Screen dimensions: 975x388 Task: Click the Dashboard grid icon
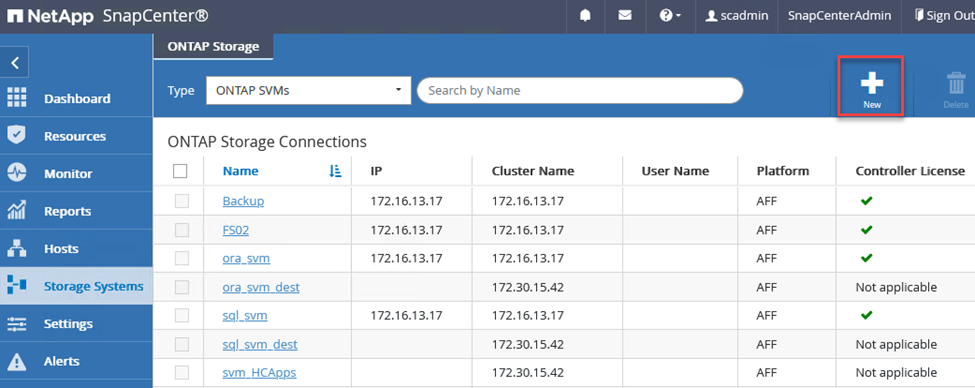click(x=17, y=98)
